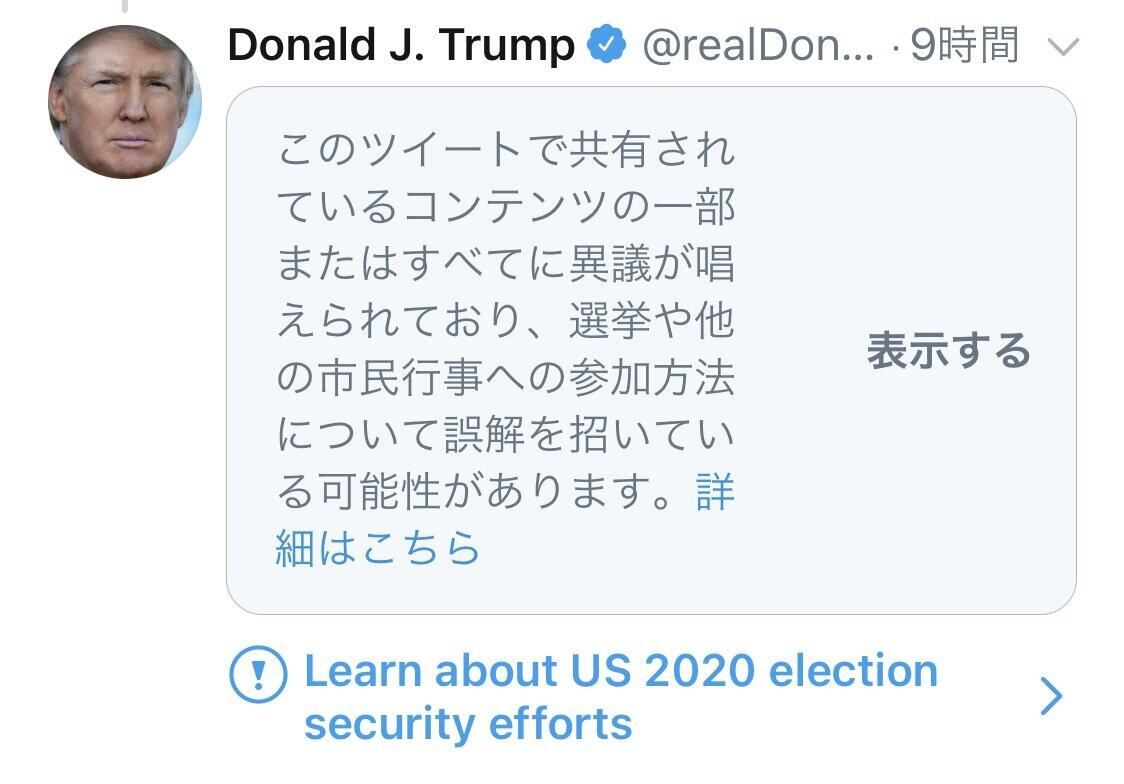
Task: Click the @realDon... username handle
Action: coord(758,46)
